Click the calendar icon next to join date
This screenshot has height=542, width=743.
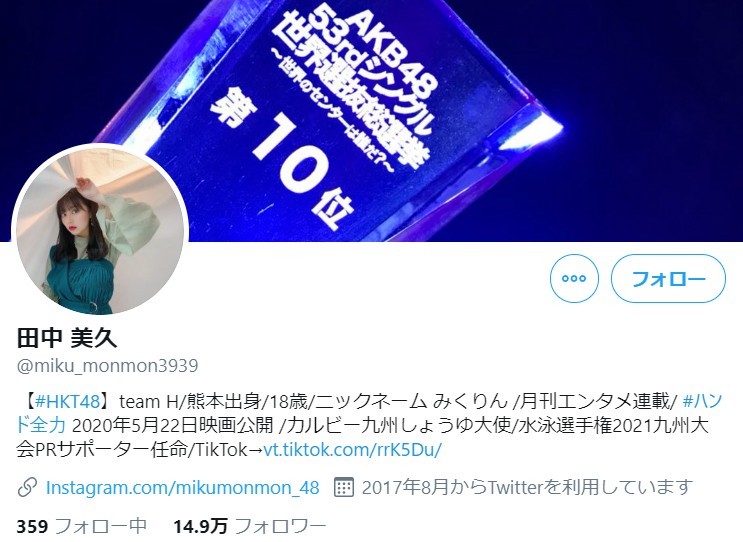pyautogui.click(x=344, y=487)
